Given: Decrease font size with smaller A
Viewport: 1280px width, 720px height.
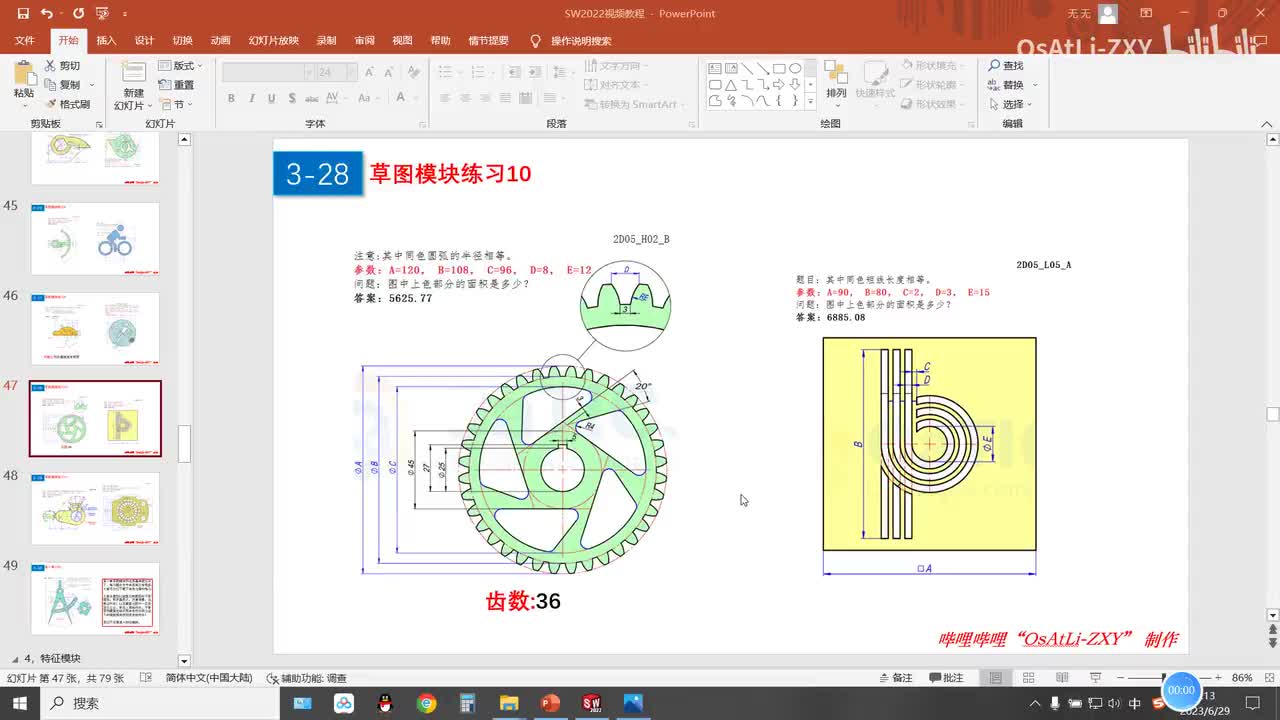Looking at the screenshot, I should pos(388,72).
